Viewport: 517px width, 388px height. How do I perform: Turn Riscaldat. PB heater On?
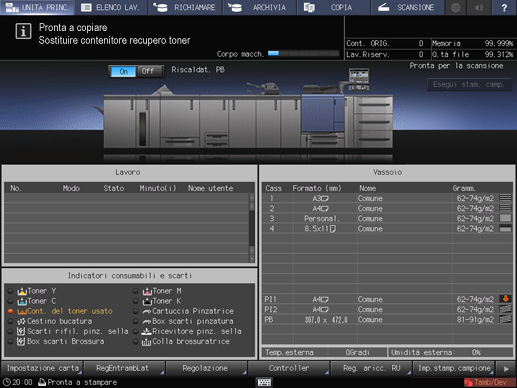[123, 71]
